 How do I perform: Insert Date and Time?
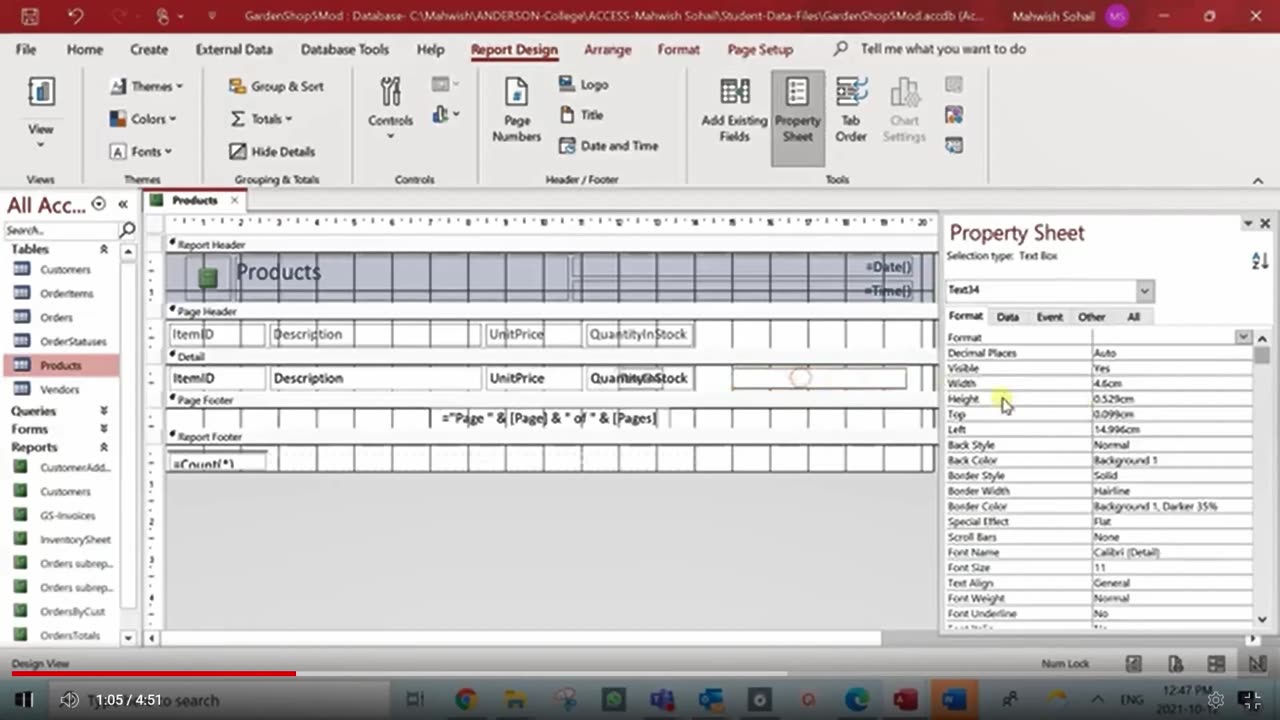608,146
